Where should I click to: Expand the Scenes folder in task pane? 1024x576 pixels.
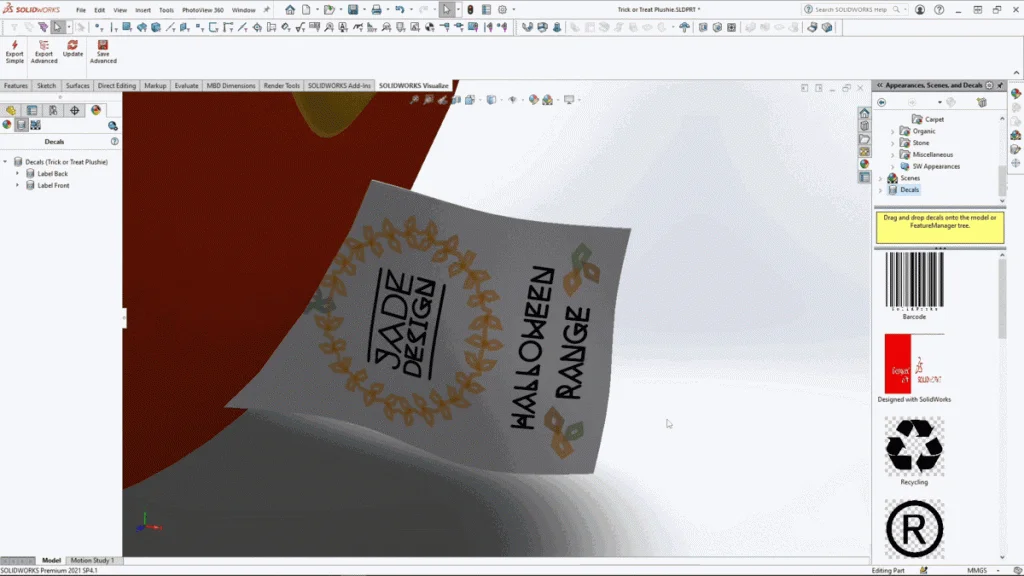point(881,178)
